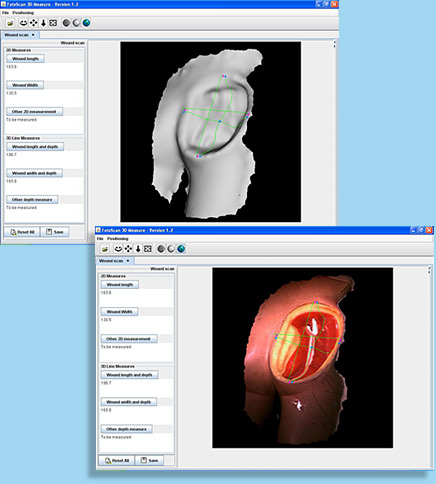Viewport: 436px width, 484px height.
Task: Four-arrow move icon in back grayscale window
Action: (33, 23)
